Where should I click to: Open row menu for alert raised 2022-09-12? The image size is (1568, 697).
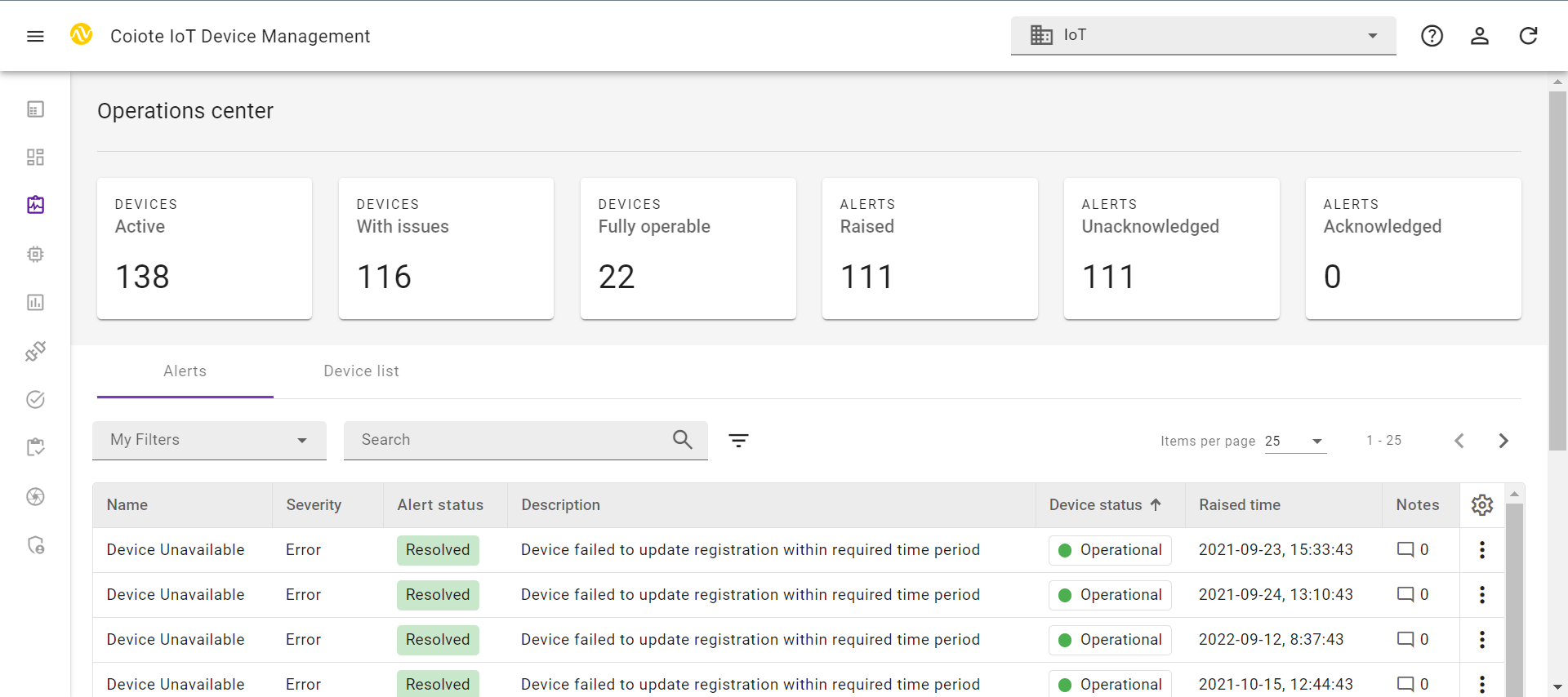(1482, 640)
